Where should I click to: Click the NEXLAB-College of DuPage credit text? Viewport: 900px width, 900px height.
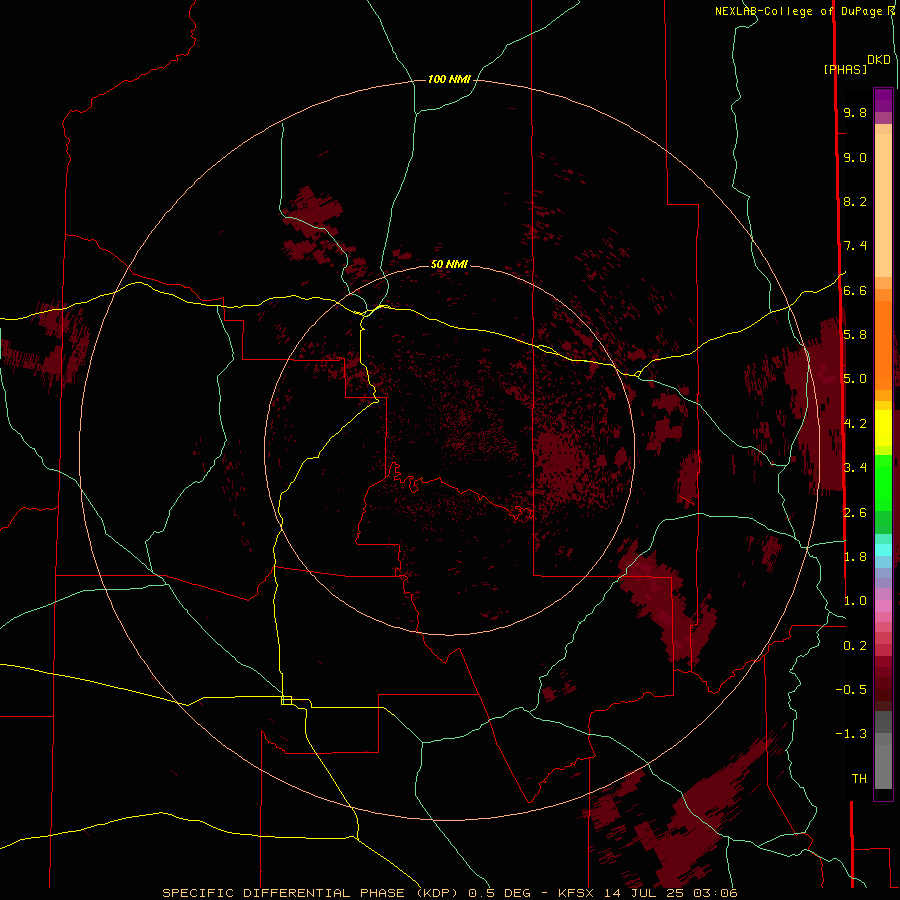798,11
